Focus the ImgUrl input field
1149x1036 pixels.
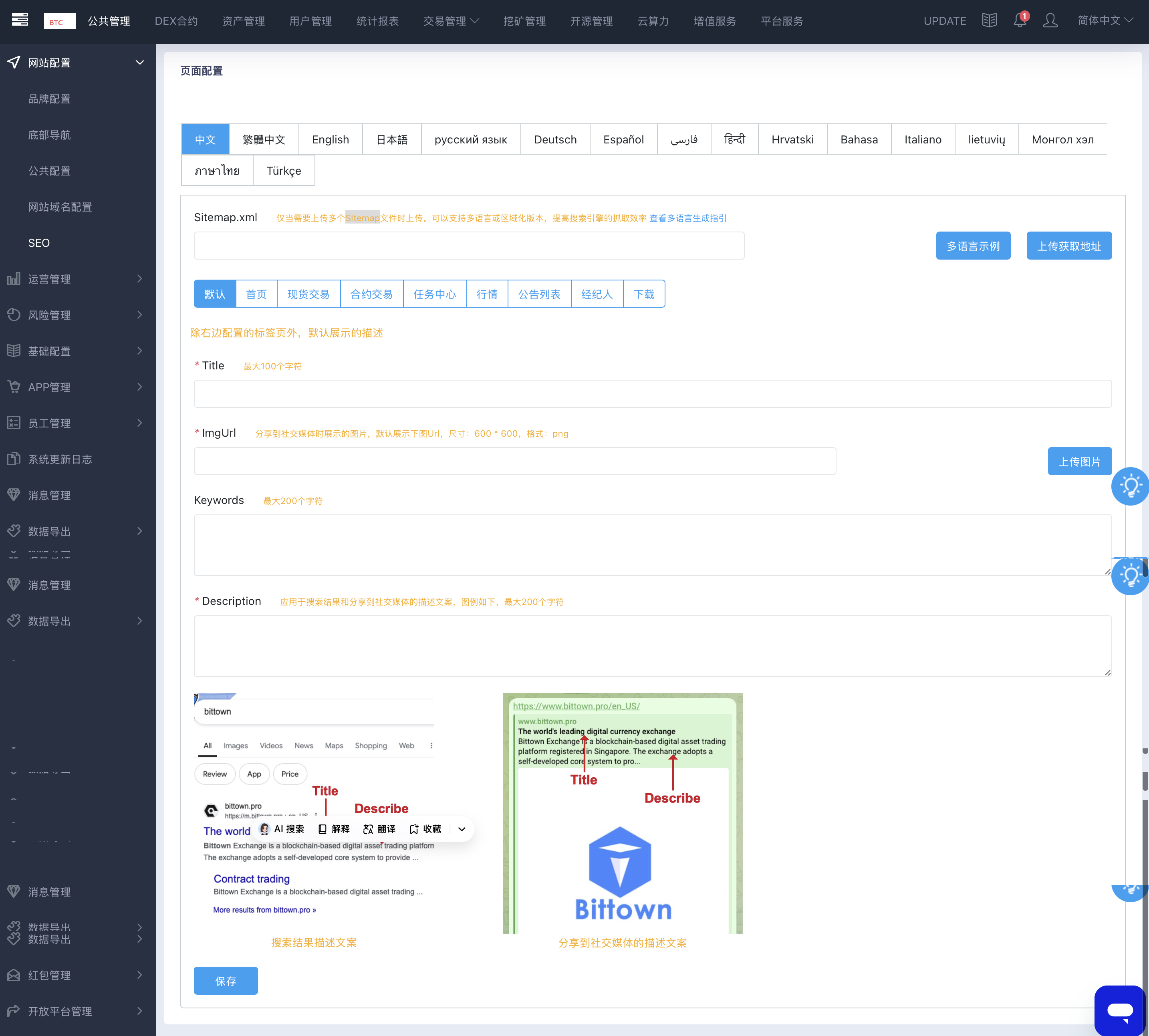coord(515,461)
